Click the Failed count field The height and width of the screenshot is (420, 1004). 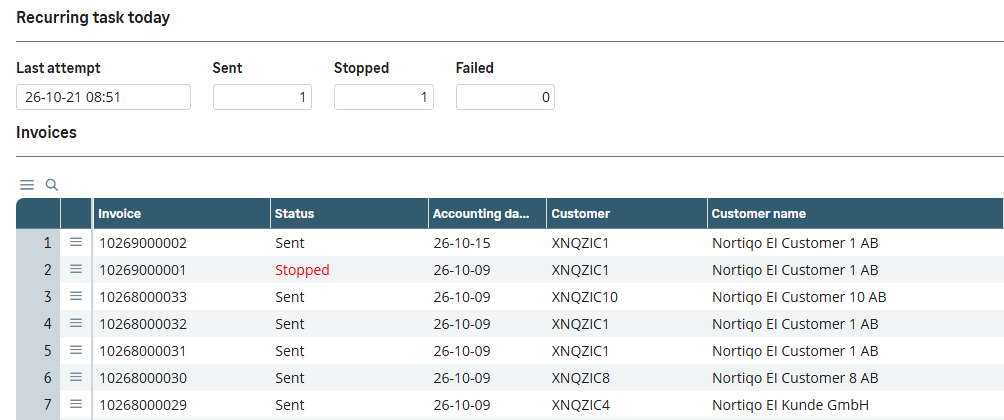tap(505, 97)
